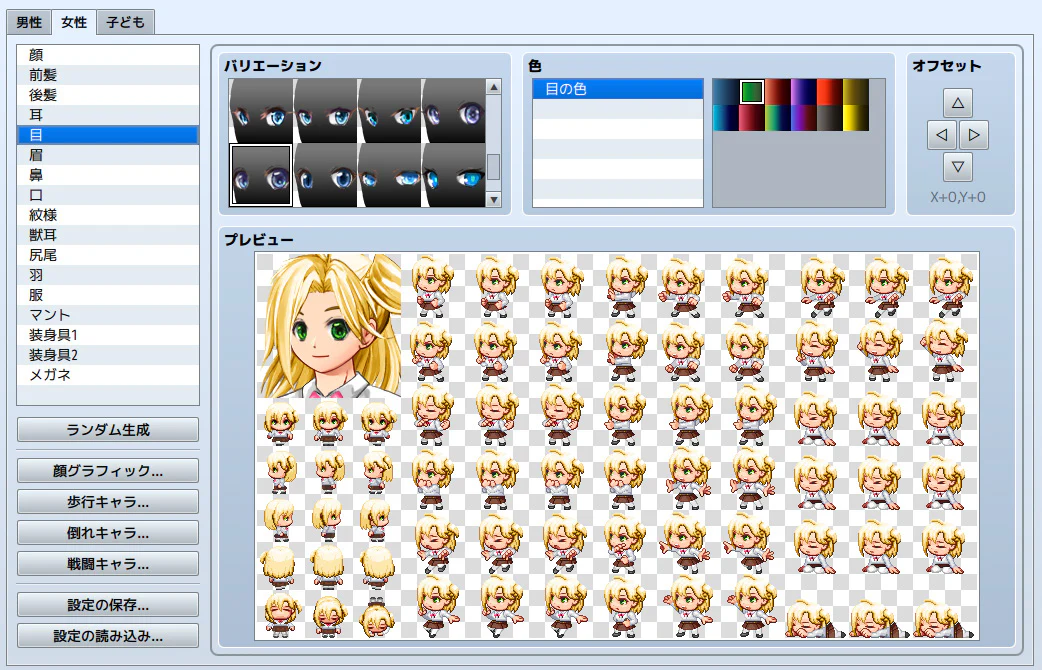This screenshot has height=670, width=1042.
Task: Switch to the 女性 tab
Action: (x=74, y=22)
